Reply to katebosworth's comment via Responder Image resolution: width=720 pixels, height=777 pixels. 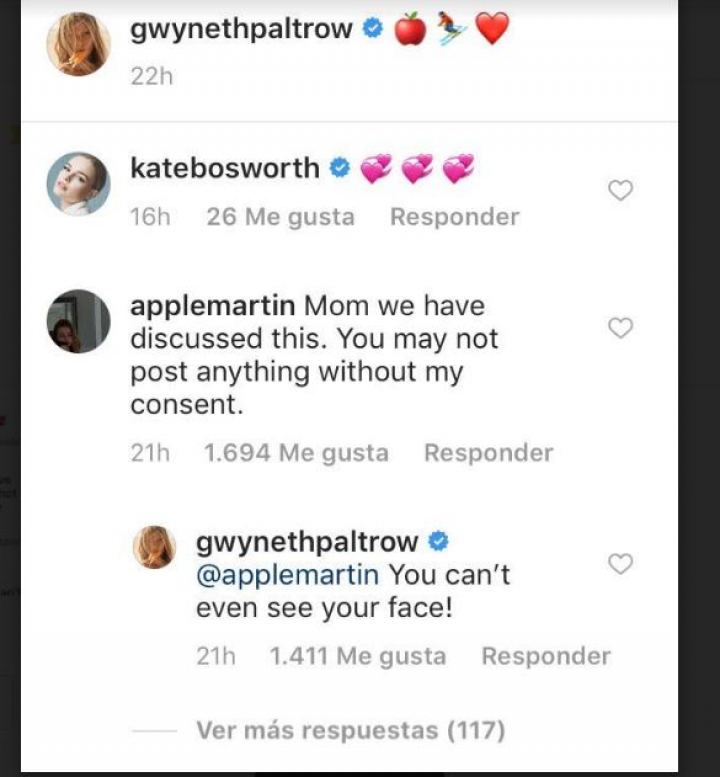[x=454, y=217]
